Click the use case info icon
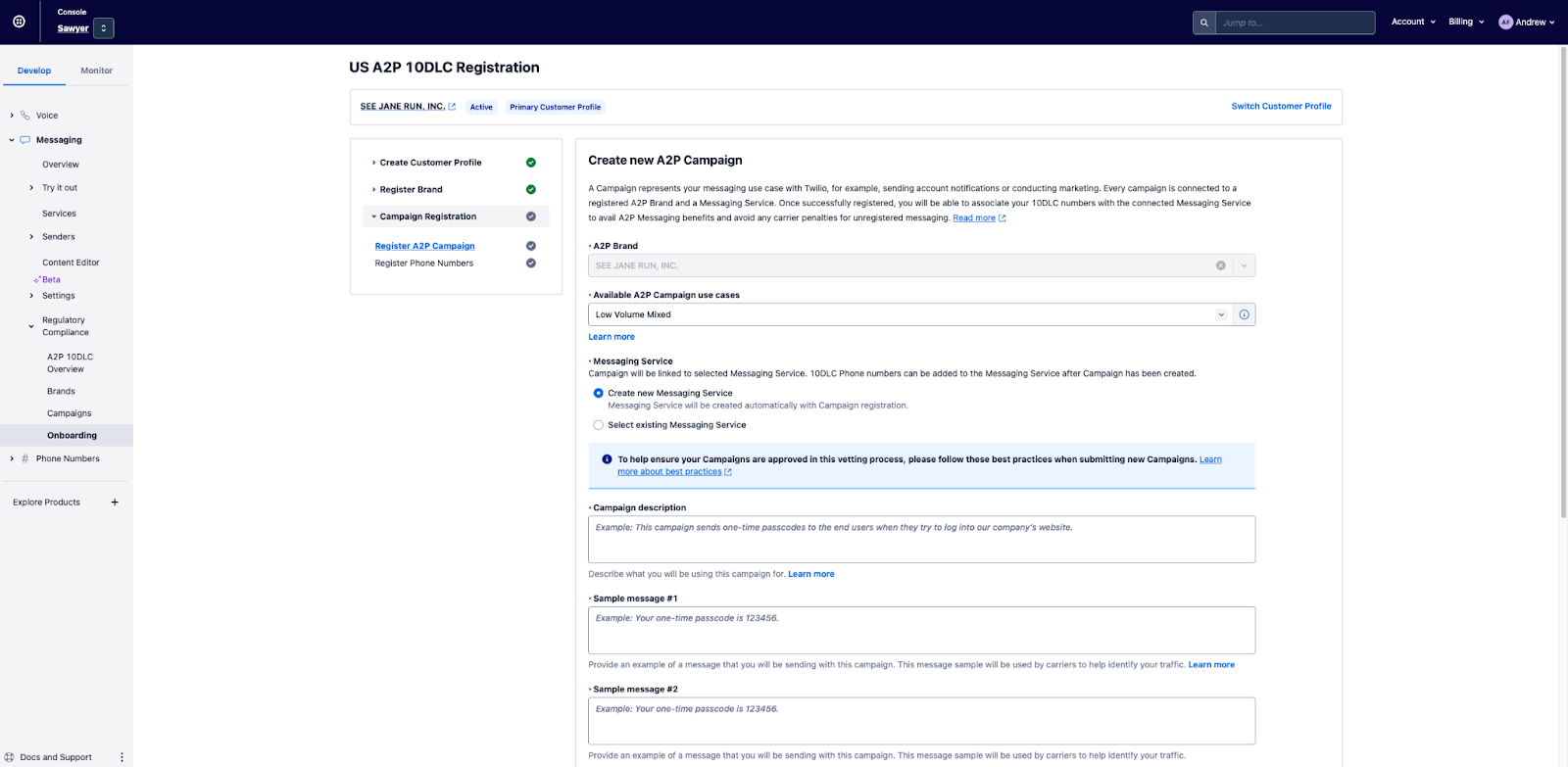 pos(1245,314)
